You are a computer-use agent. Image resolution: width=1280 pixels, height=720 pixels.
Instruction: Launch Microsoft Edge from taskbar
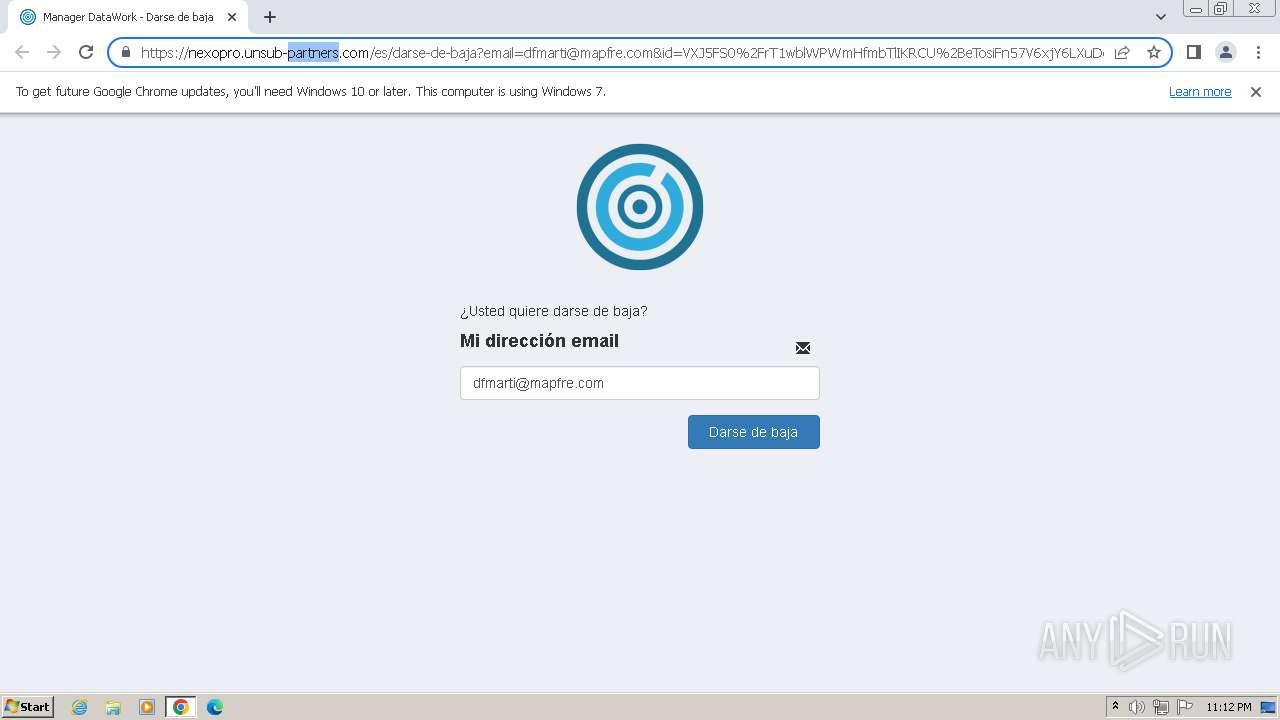coord(215,707)
